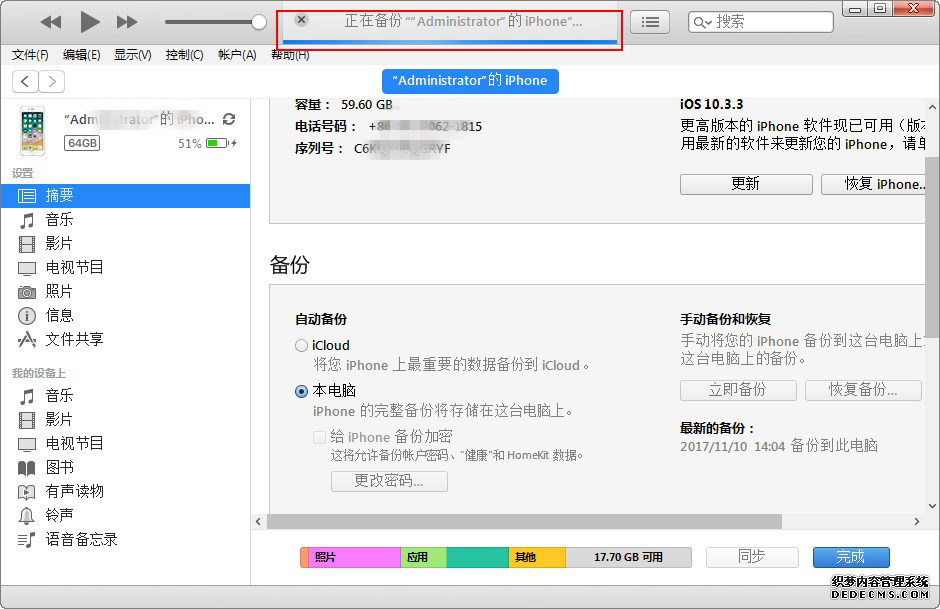This screenshot has height=609, width=940.
Task: Toggle 给 iPhone 备份加密 checkbox
Action: 320,437
